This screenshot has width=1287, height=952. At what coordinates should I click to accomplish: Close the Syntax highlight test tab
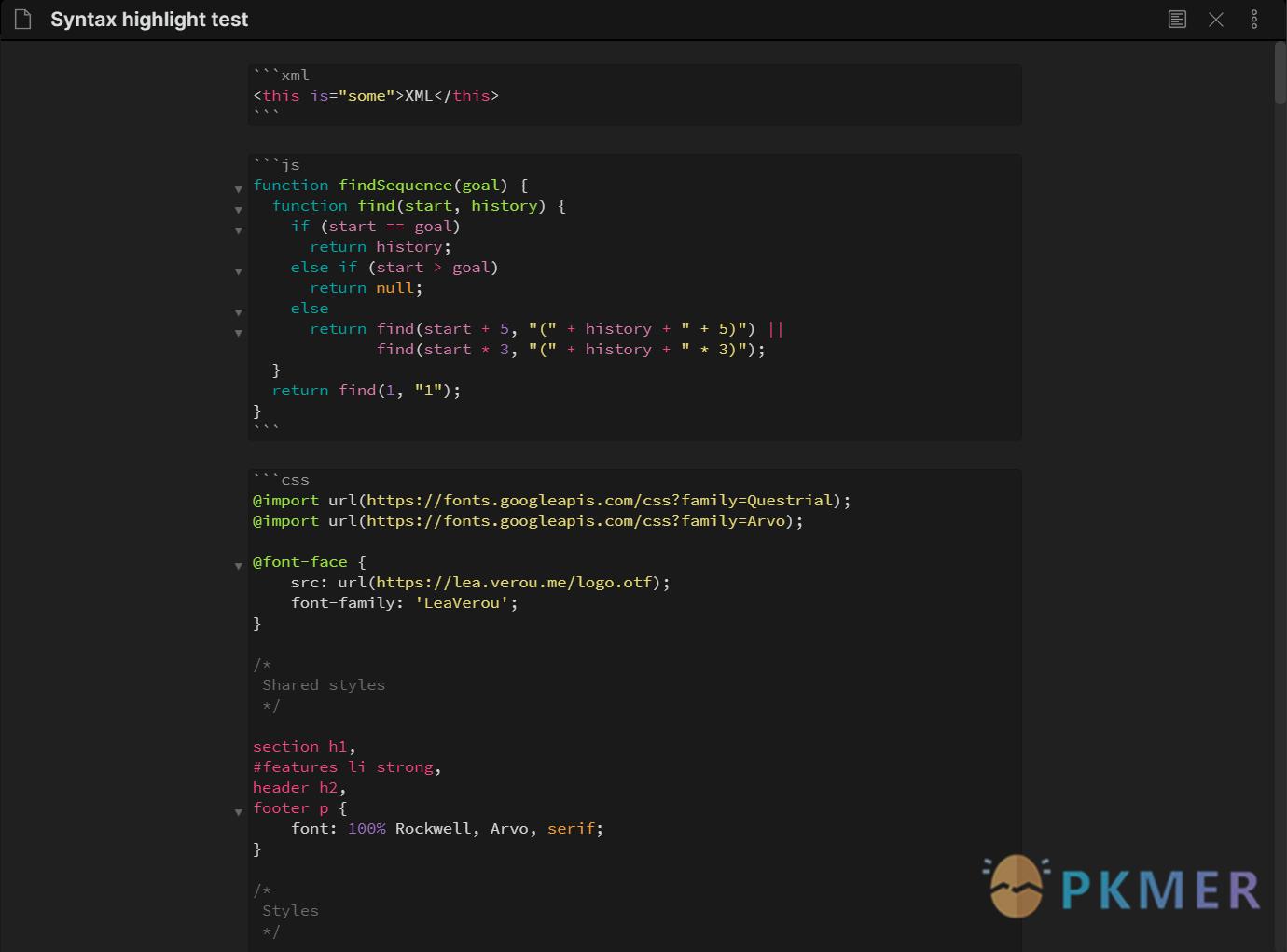(1215, 19)
